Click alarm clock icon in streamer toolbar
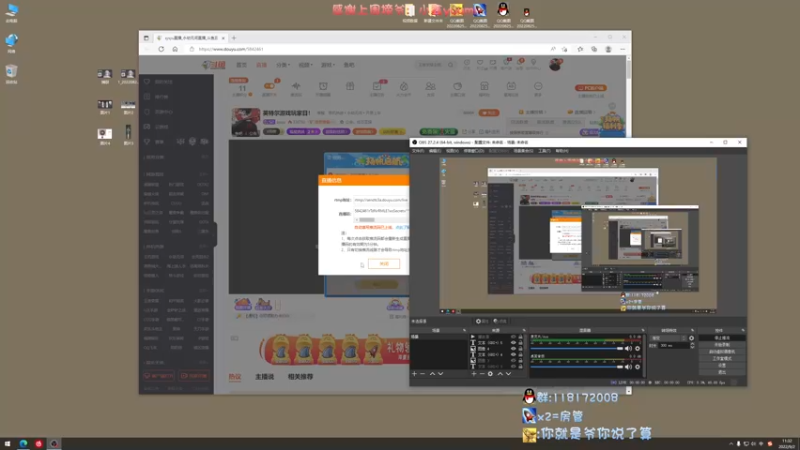Screen dimensions: 800x450 323,86
